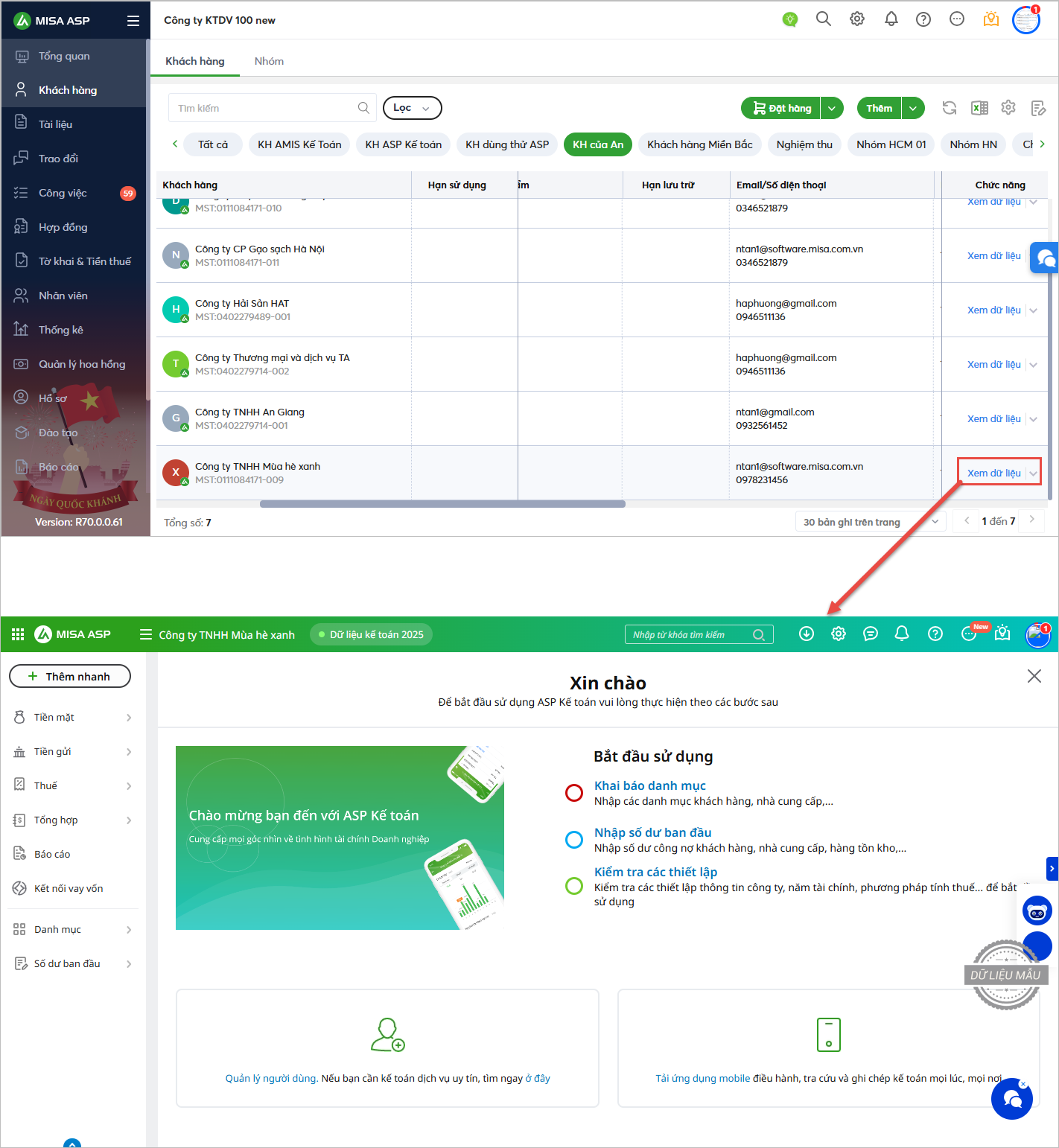Open the floating chat widget on the right edge

coord(1045,258)
